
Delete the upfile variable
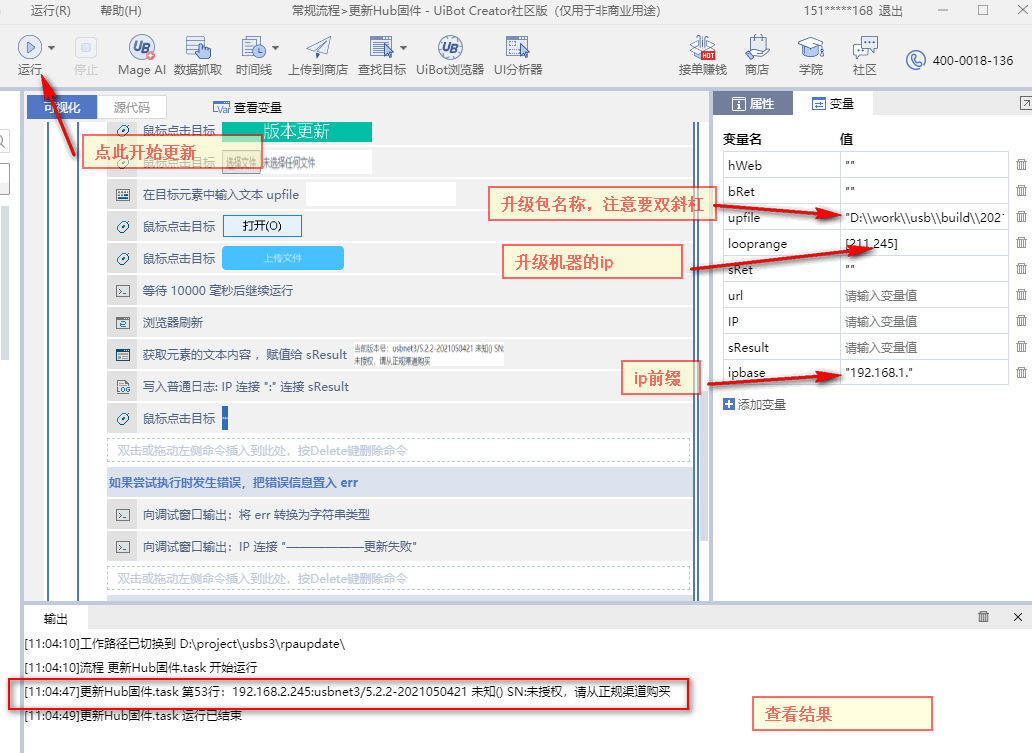1021,217
